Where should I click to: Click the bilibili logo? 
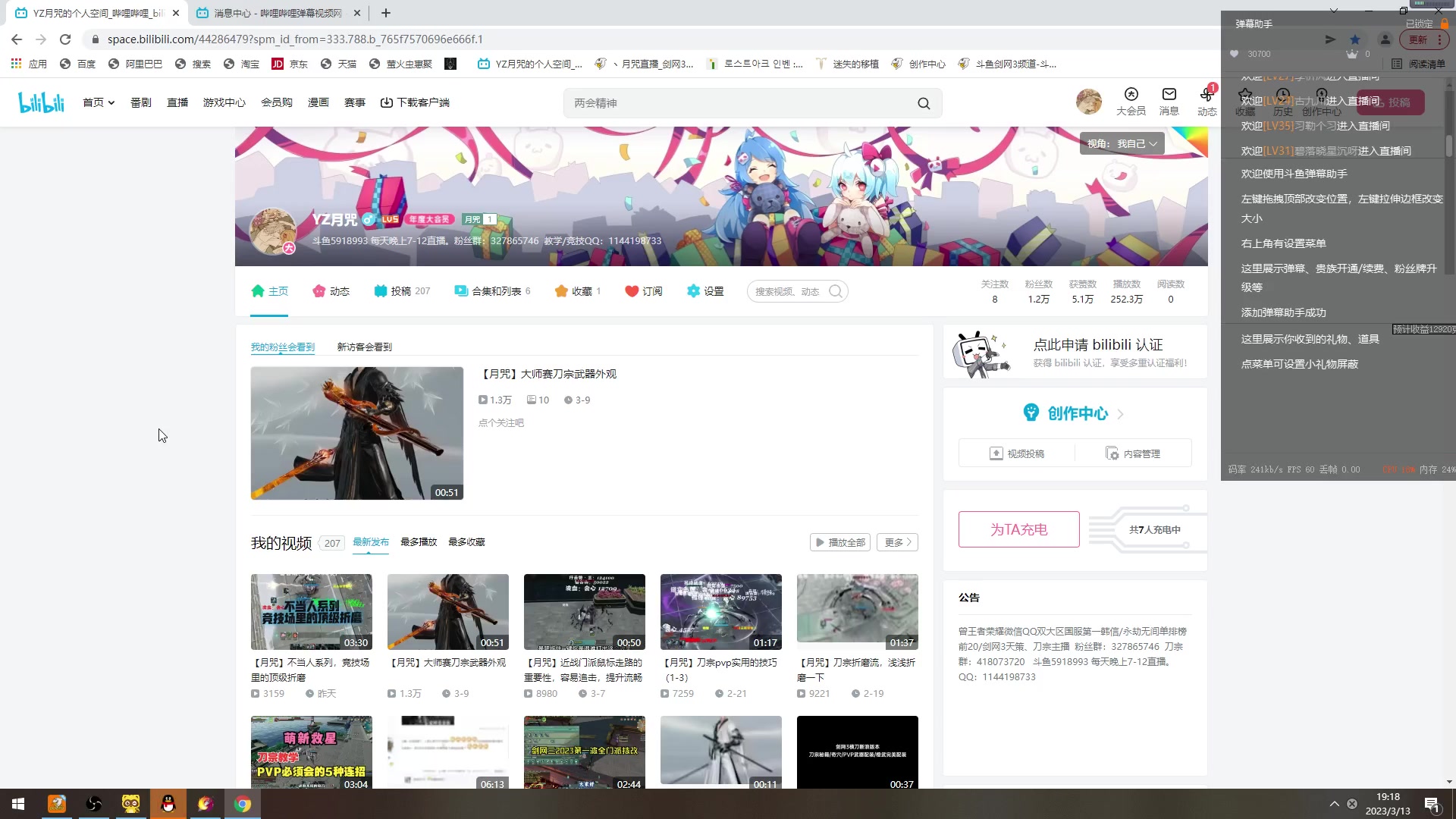[41, 102]
